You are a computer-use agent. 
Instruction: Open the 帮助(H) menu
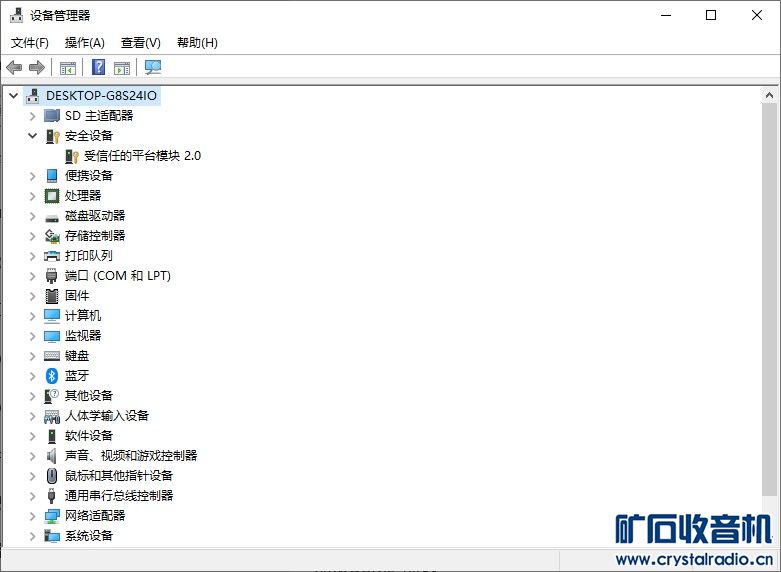(197, 43)
